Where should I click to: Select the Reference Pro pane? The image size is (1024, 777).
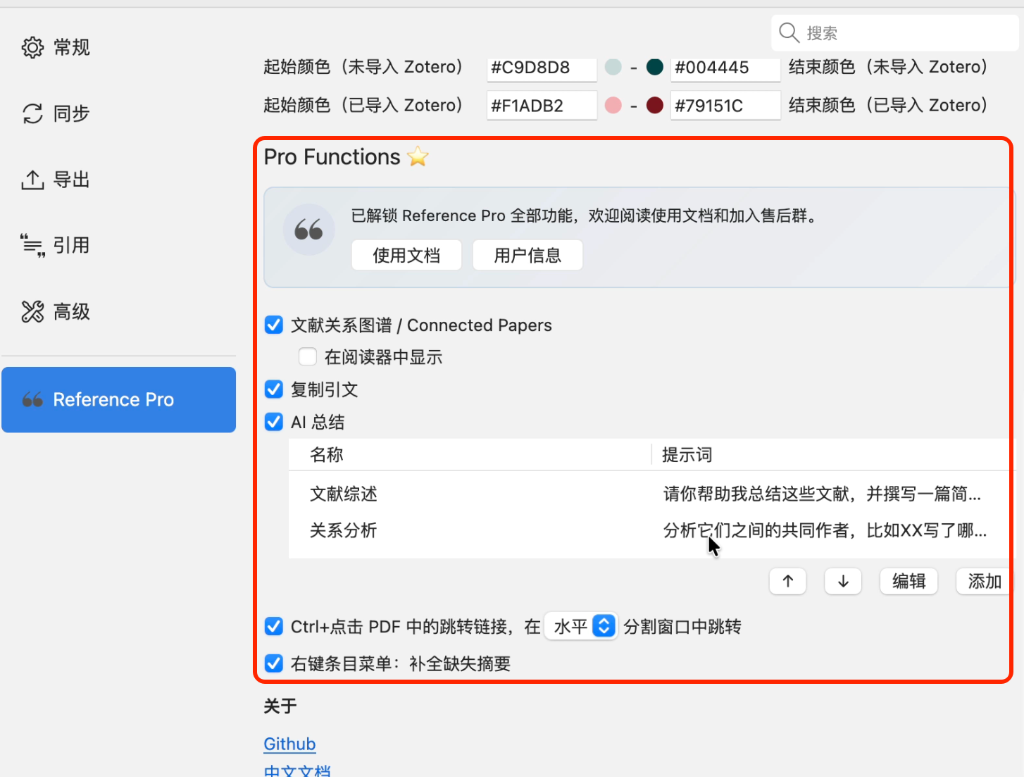(x=119, y=400)
